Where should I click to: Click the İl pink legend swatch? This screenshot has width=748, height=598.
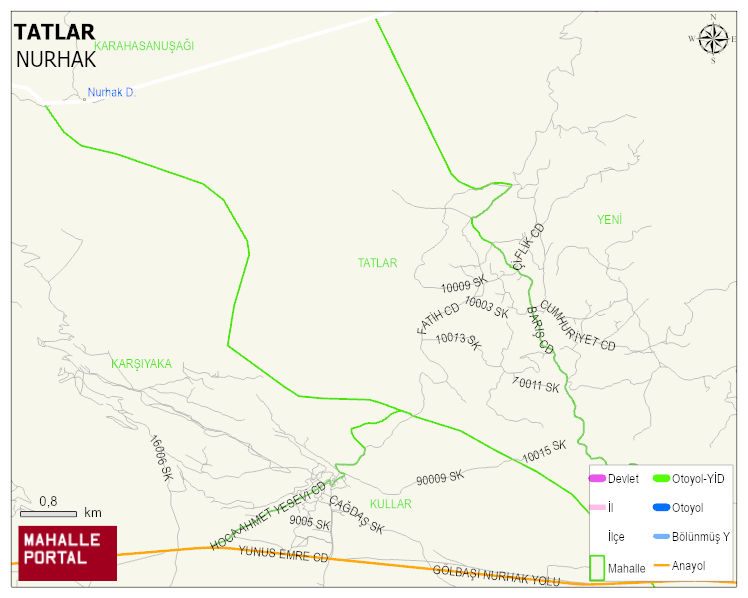[597, 507]
